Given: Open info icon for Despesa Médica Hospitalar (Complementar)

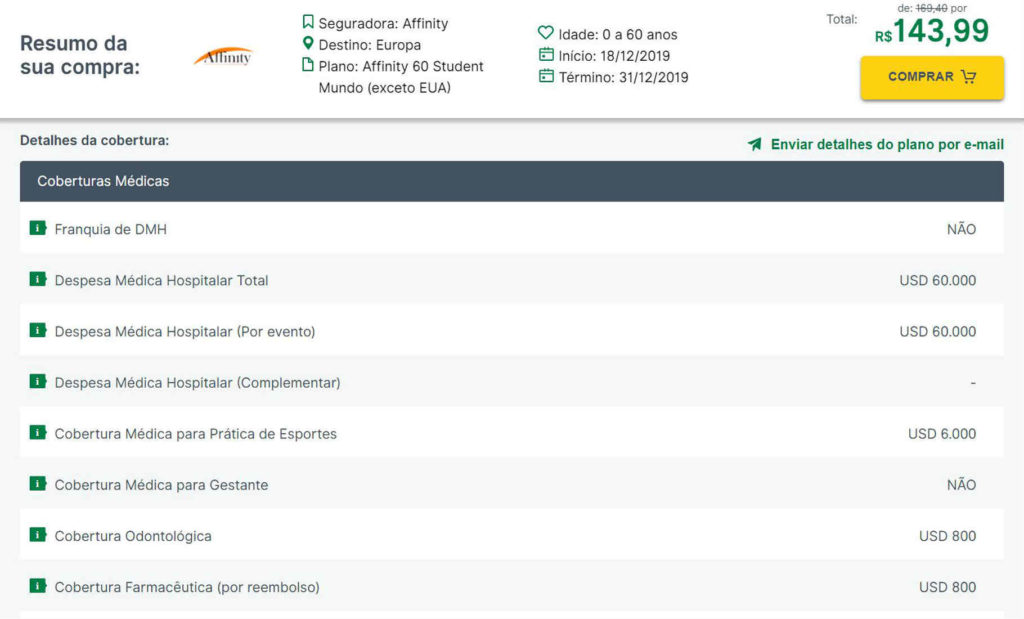Looking at the screenshot, I should (x=38, y=381).
